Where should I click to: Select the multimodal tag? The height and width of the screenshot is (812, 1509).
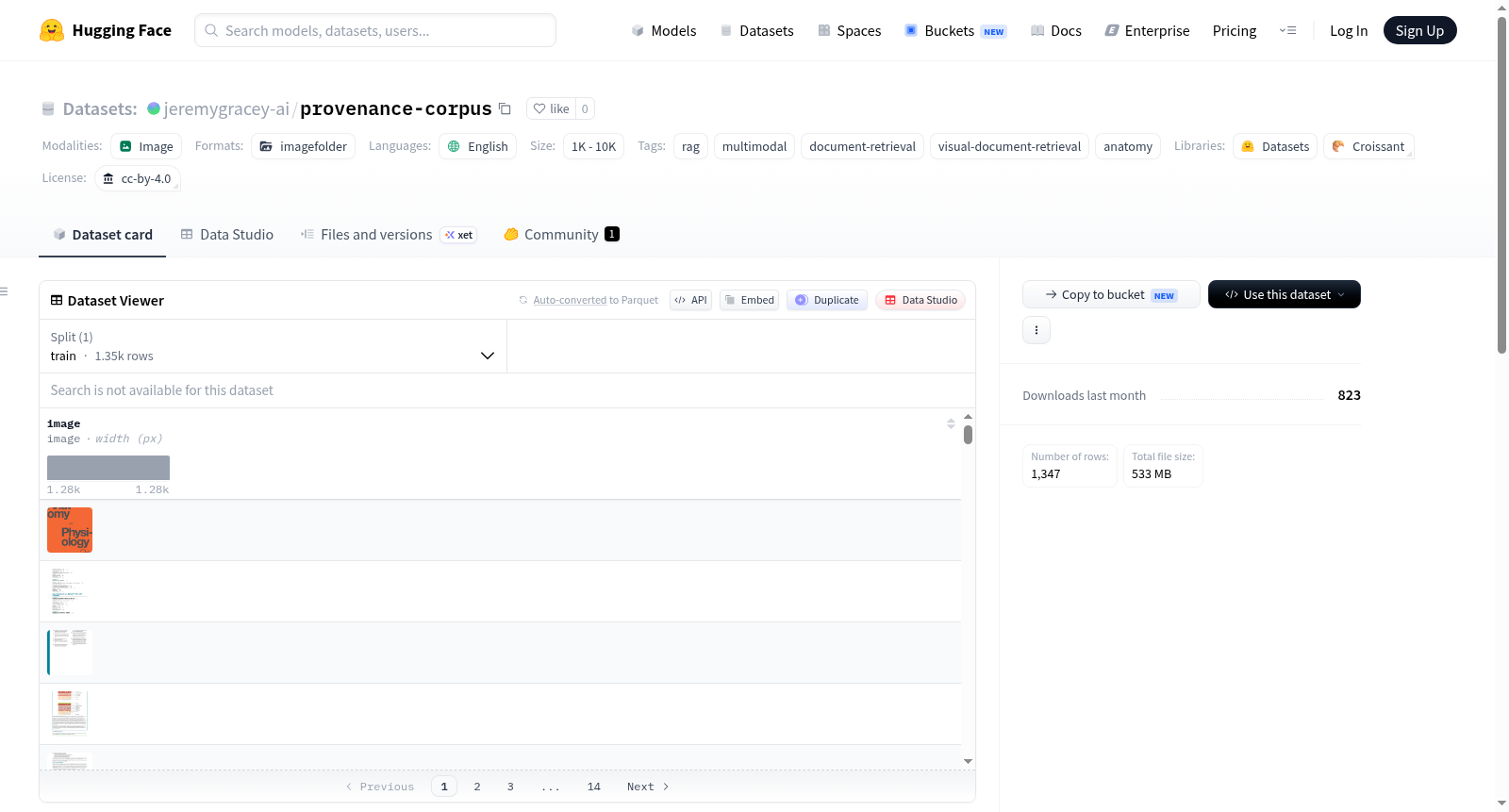pos(754,146)
